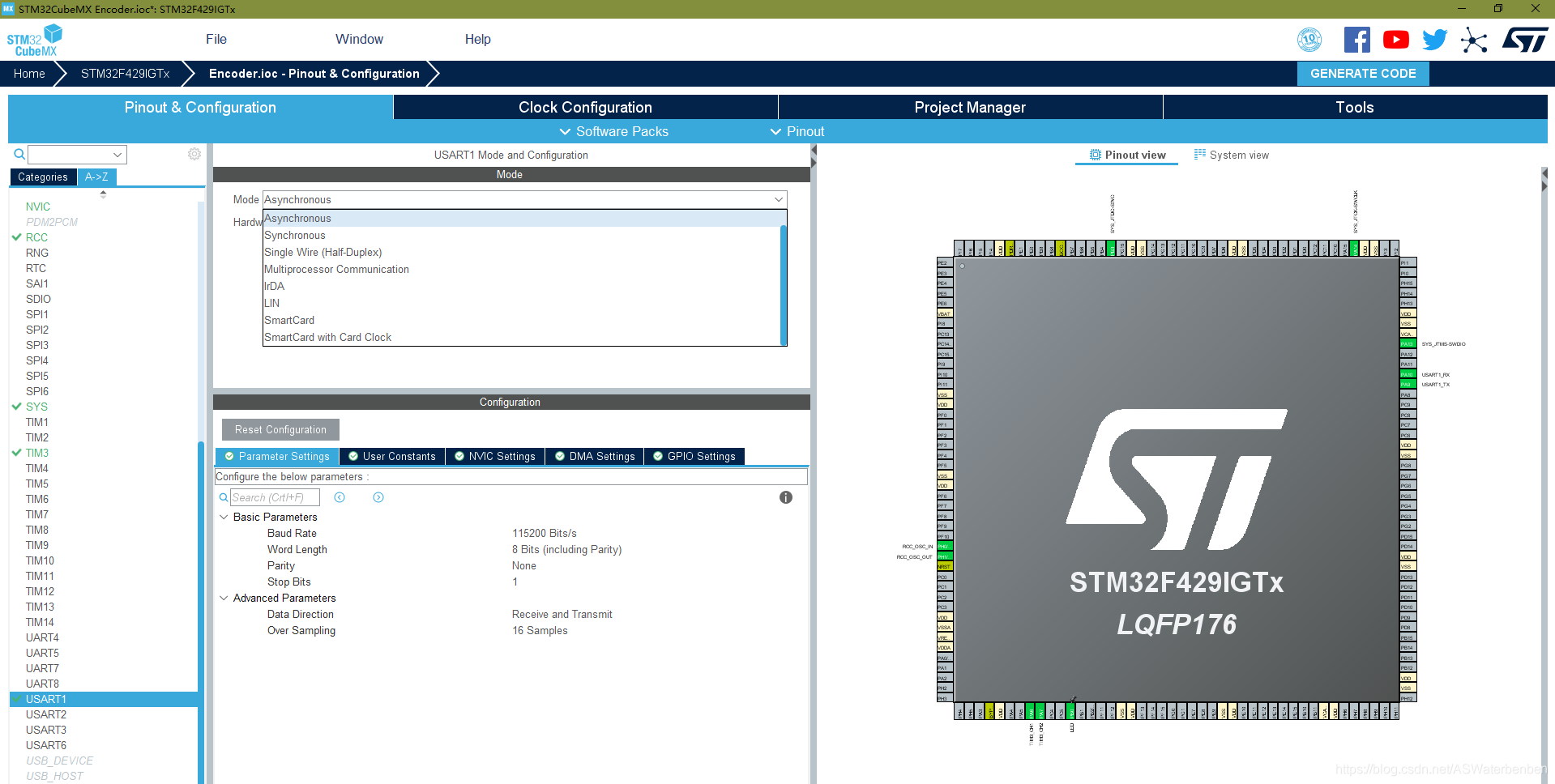Open the ST Twitter icon

[1434, 40]
